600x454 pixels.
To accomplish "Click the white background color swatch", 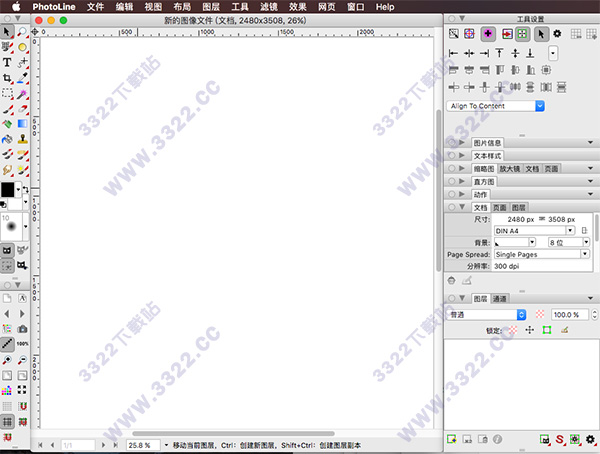I will click(15, 203).
